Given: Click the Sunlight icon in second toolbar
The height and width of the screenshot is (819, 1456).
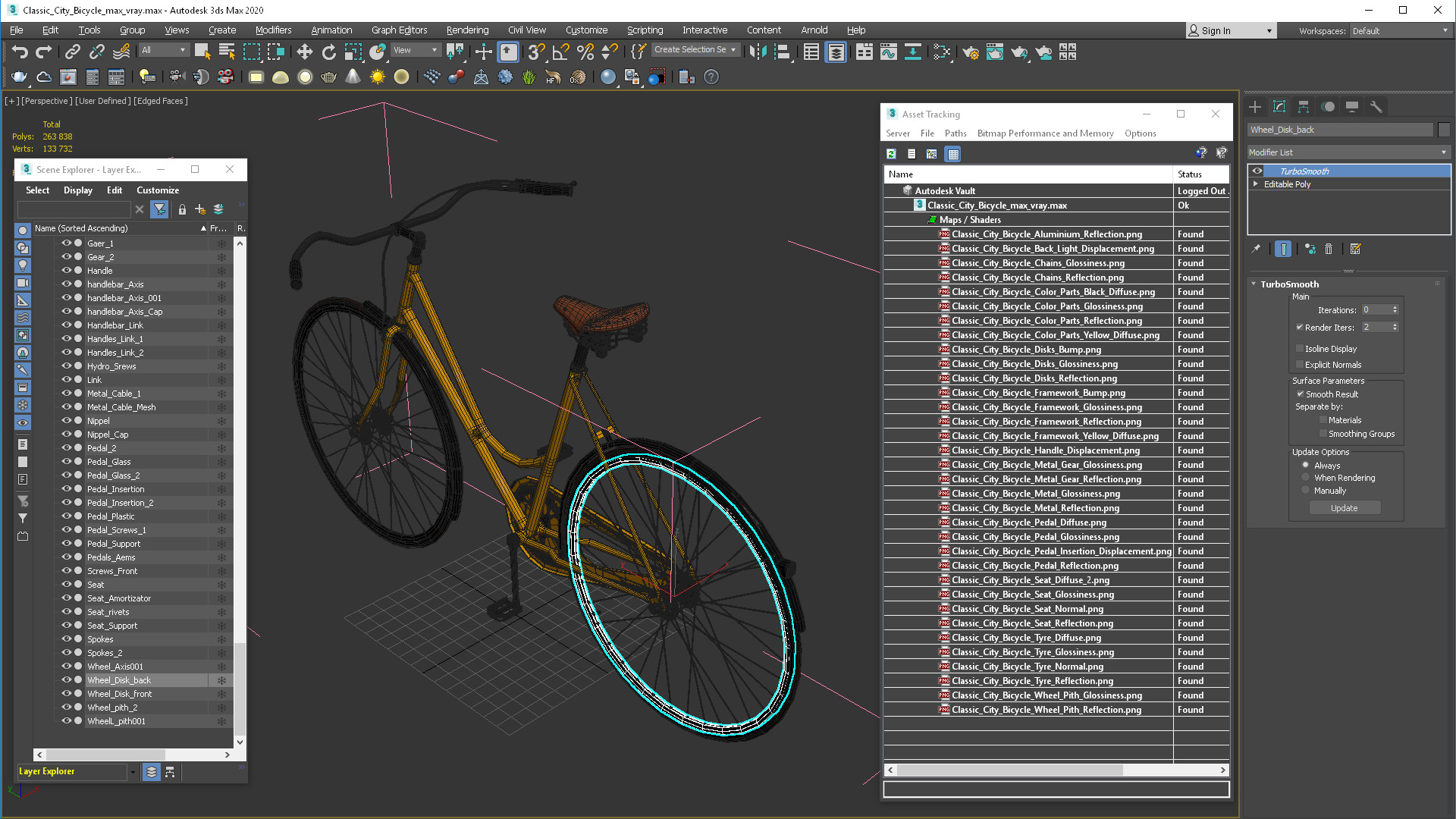Looking at the screenshot, I should click(x=377, y=77).
